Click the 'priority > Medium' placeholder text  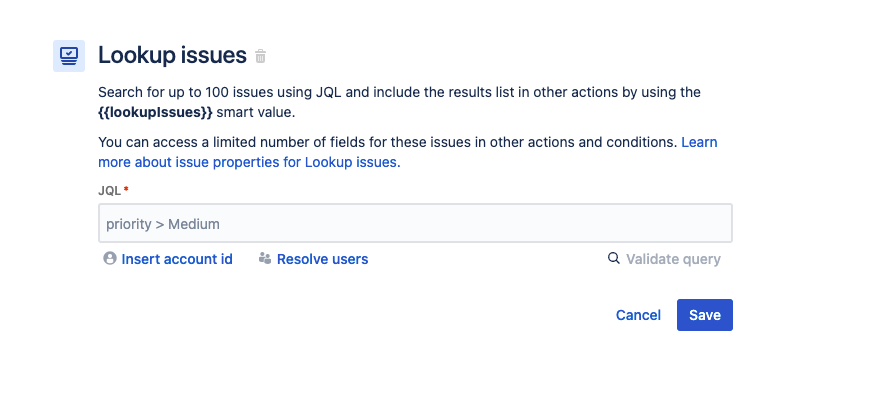[163, 224]
